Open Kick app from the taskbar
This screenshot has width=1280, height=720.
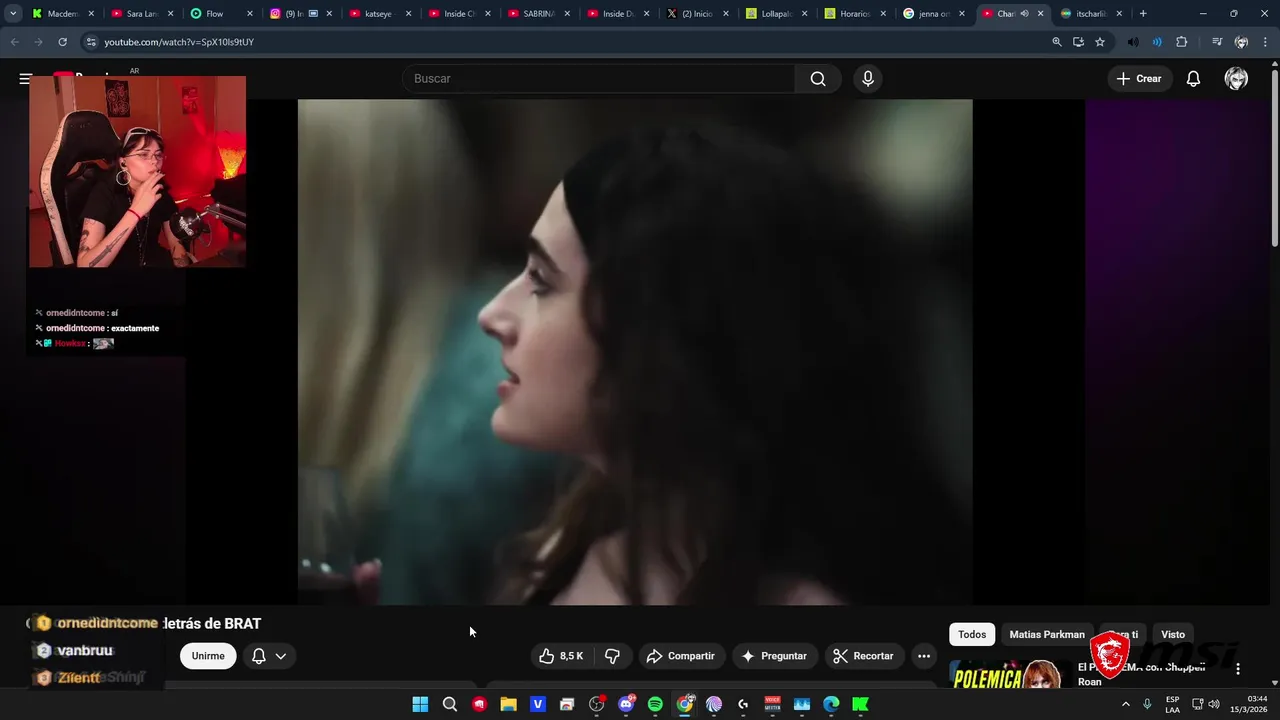[x=860, y=704]
